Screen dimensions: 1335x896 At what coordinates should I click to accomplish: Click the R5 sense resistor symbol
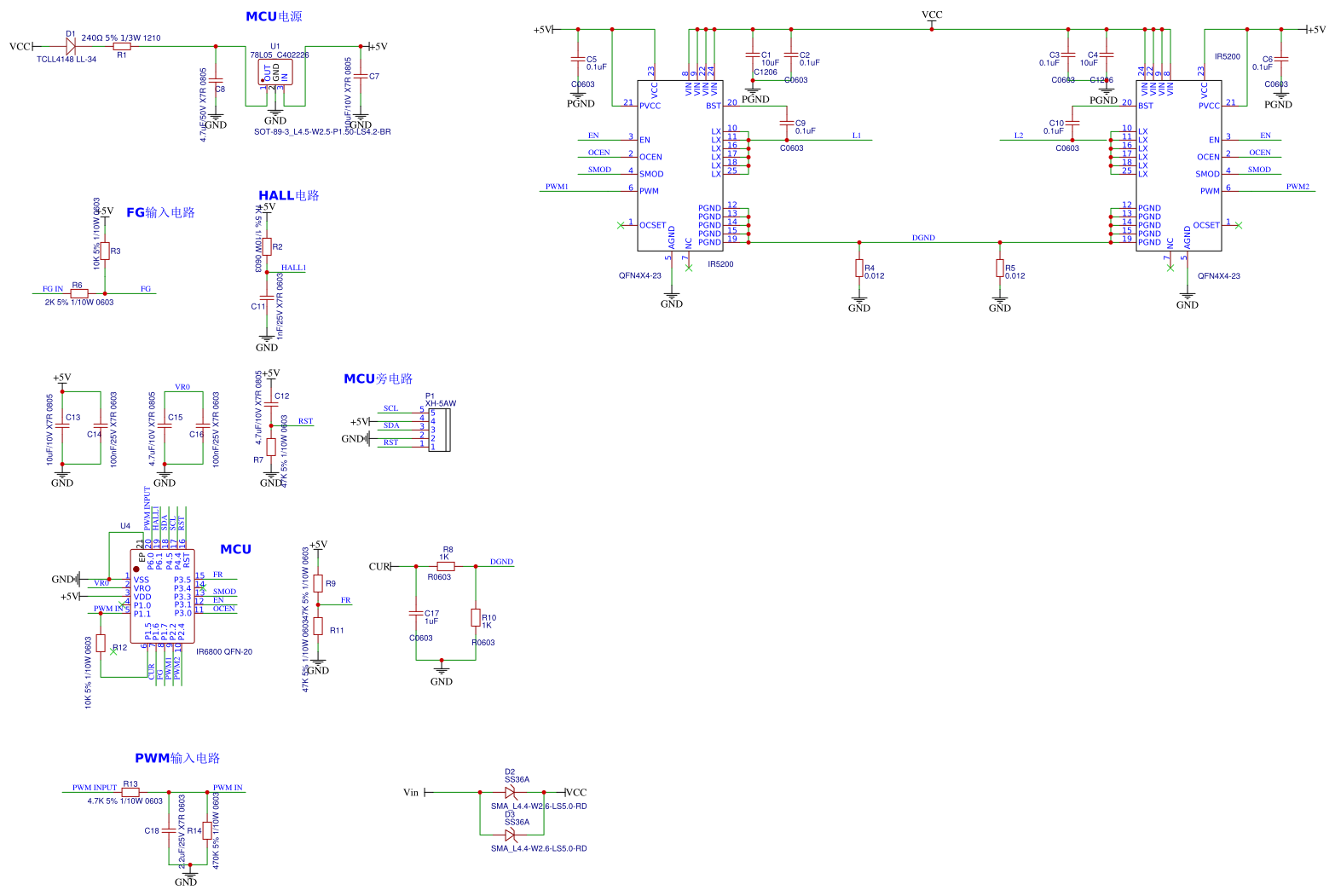(1000, 269)
